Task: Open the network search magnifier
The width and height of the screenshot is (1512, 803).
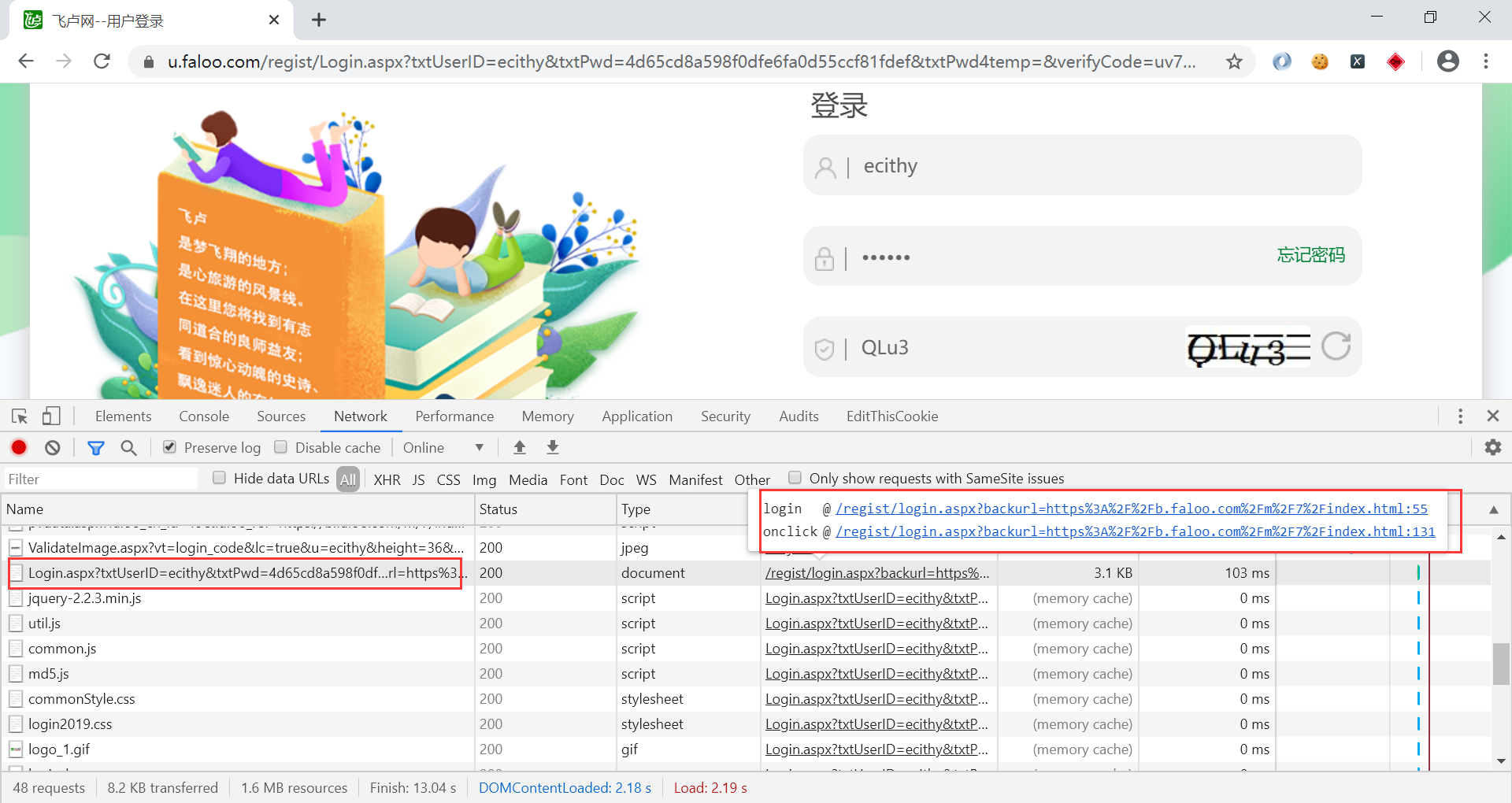Action: [128, 448]
